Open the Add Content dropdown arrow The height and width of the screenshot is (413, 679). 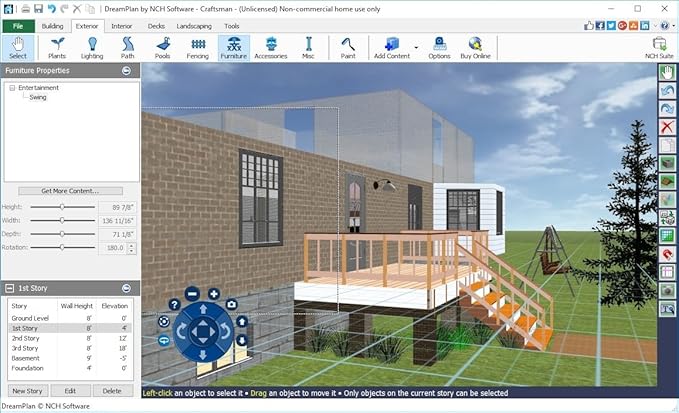coord(415,47)
